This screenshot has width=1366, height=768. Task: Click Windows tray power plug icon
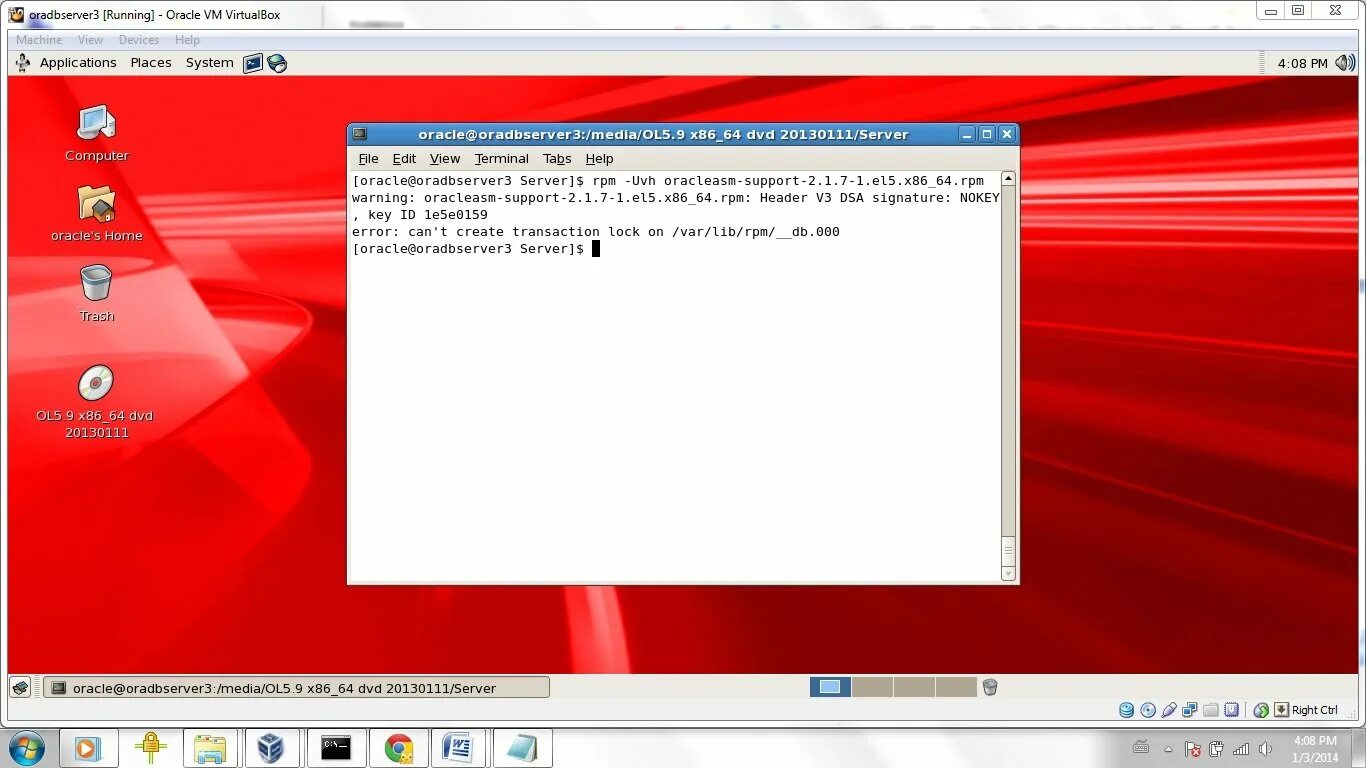(x=1217, y=749)
